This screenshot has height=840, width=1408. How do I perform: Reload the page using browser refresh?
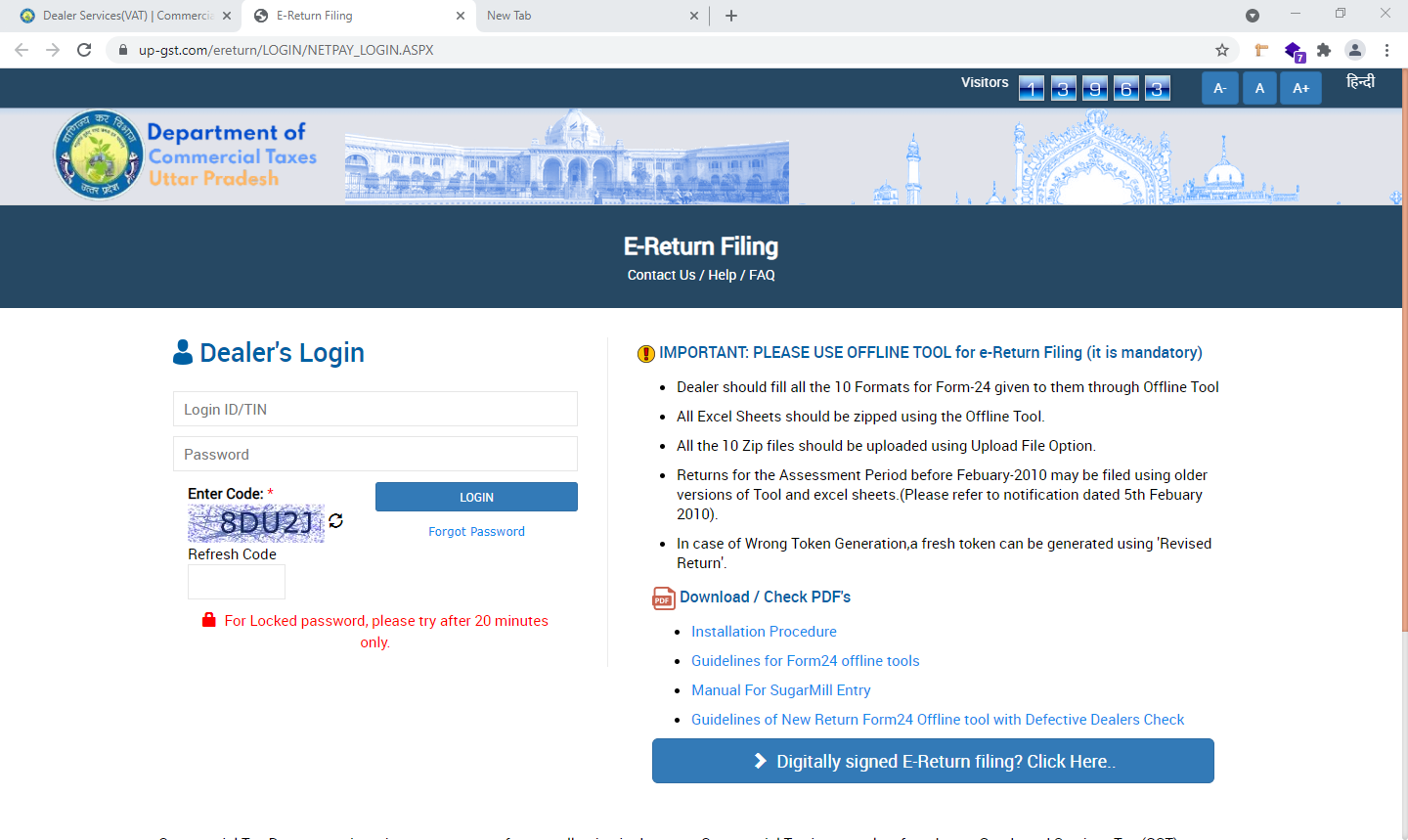coord(84,50)
